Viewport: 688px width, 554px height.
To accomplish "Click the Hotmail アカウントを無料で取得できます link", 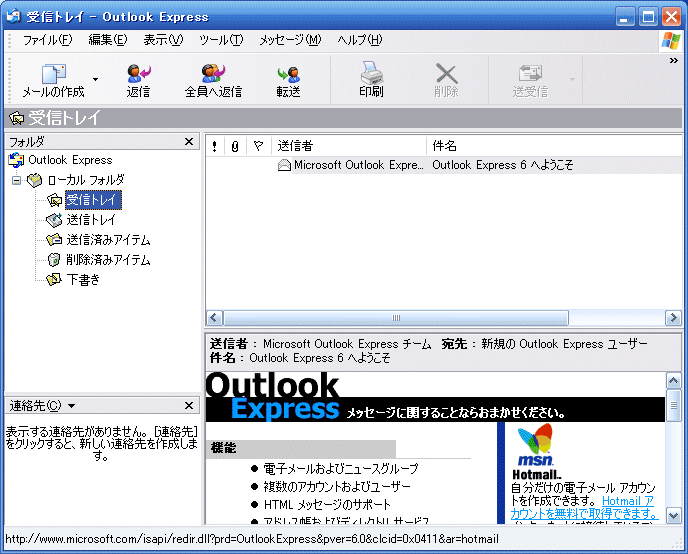I will click(583, 507).
